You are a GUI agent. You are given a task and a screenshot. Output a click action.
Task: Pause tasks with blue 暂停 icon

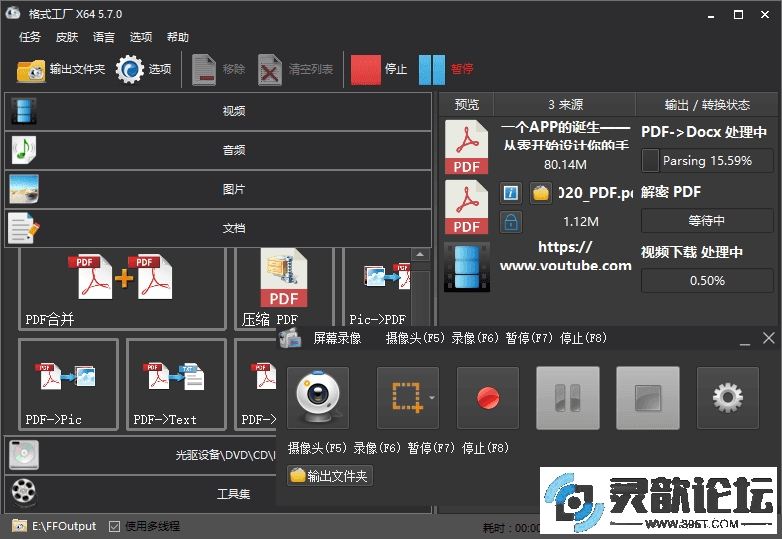pyautogui.click(x=432, y=70)
